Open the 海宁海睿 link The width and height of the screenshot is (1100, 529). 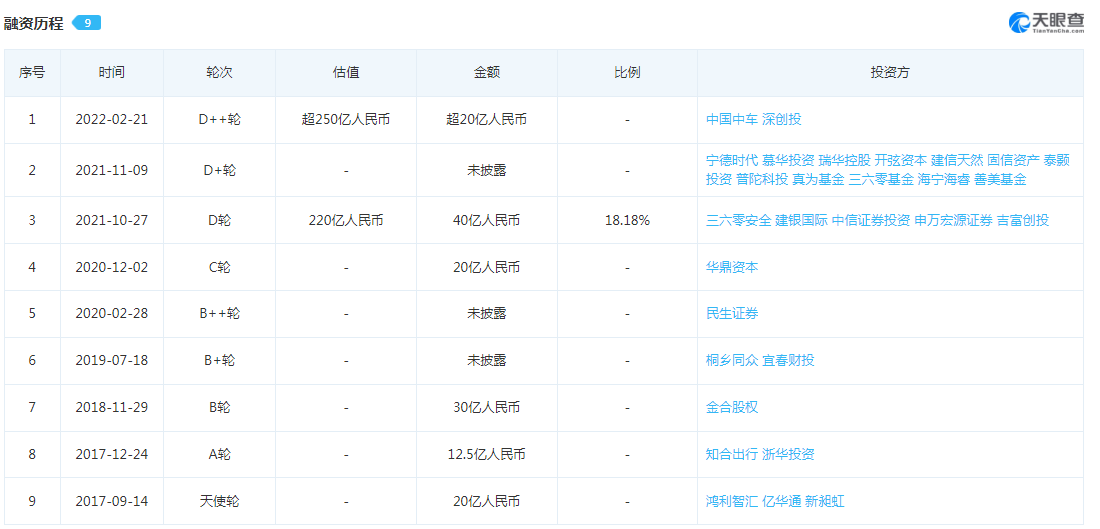pos(944,180)
